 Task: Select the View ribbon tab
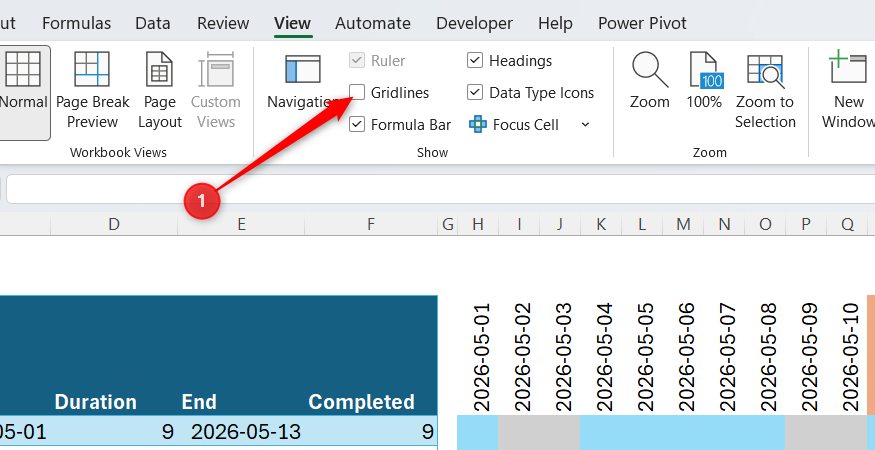coord(292,23)
